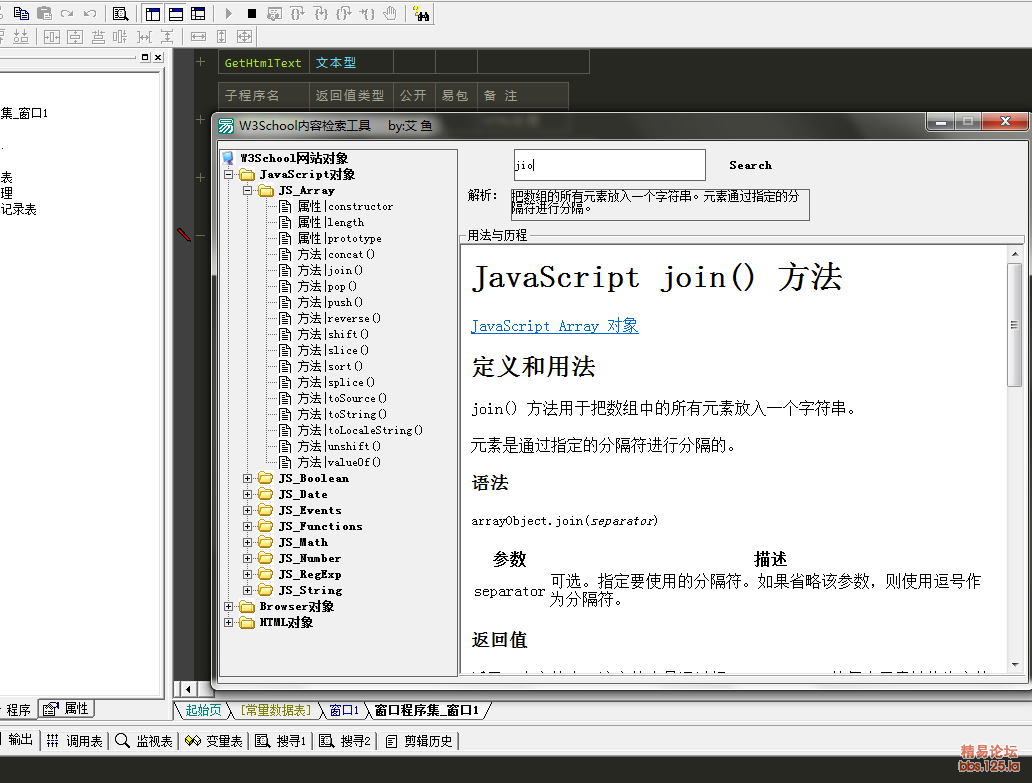The width and height of the screenshot is (1032, 783).
Task: Stop execution with the black square icon
Action: tap(251, 13)
